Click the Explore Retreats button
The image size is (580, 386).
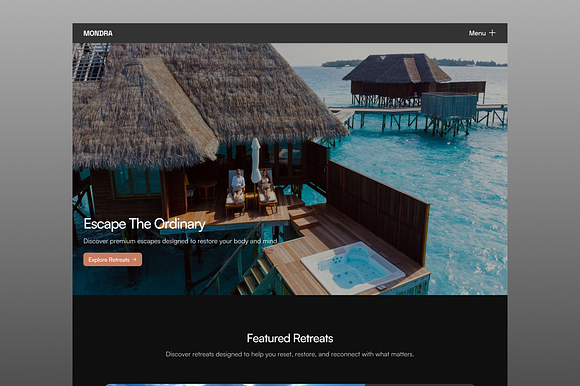(112, 260)
